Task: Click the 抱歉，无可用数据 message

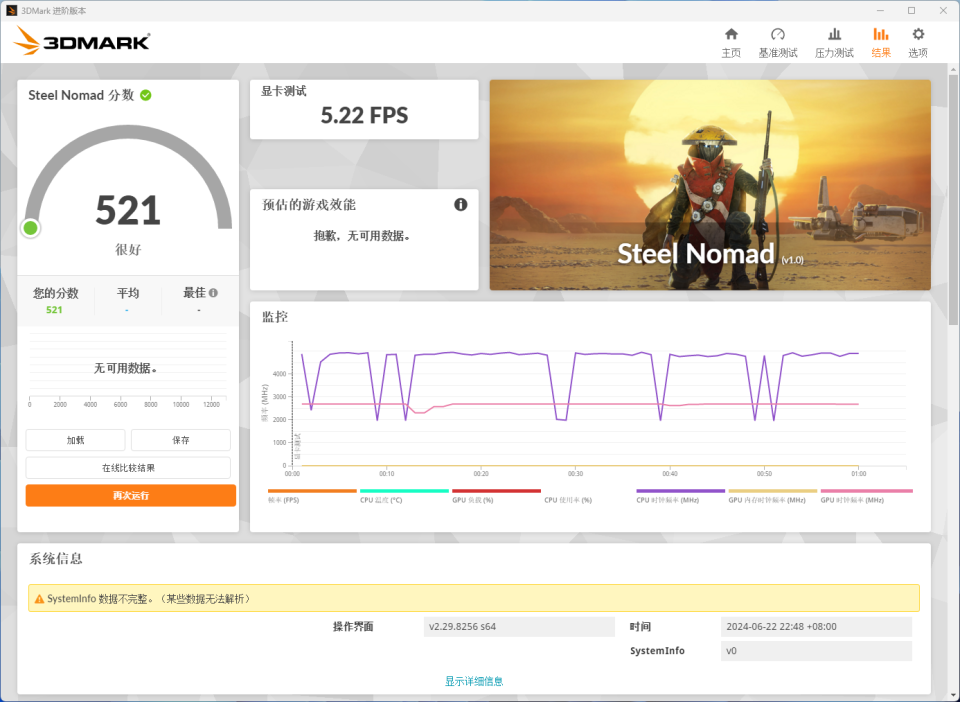Action: tap(362, 236)
